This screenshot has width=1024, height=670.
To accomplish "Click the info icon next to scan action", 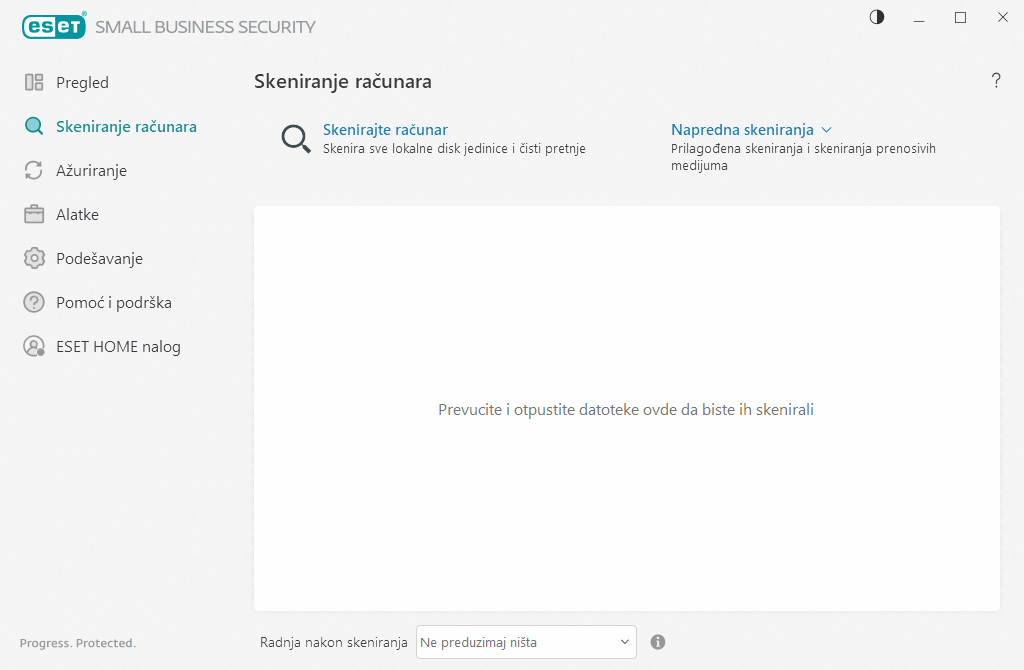I will tap(658, 642).
